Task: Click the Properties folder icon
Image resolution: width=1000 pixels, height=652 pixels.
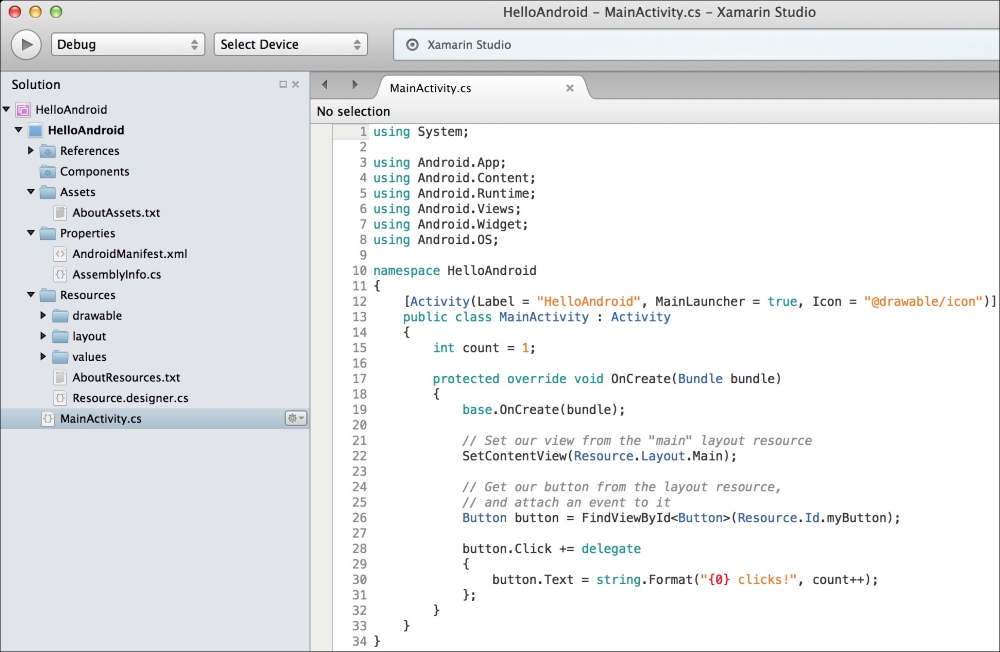Action: tap(48, 233)
